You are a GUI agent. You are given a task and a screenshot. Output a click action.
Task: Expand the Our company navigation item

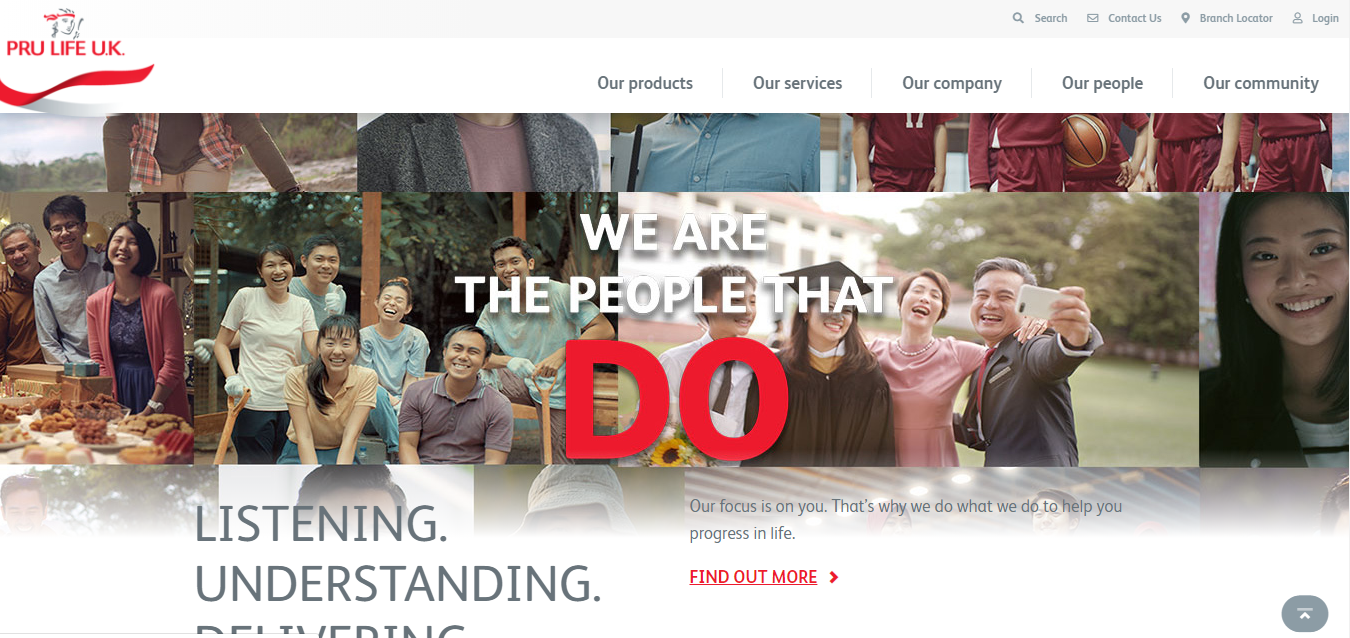pos(952,83)
